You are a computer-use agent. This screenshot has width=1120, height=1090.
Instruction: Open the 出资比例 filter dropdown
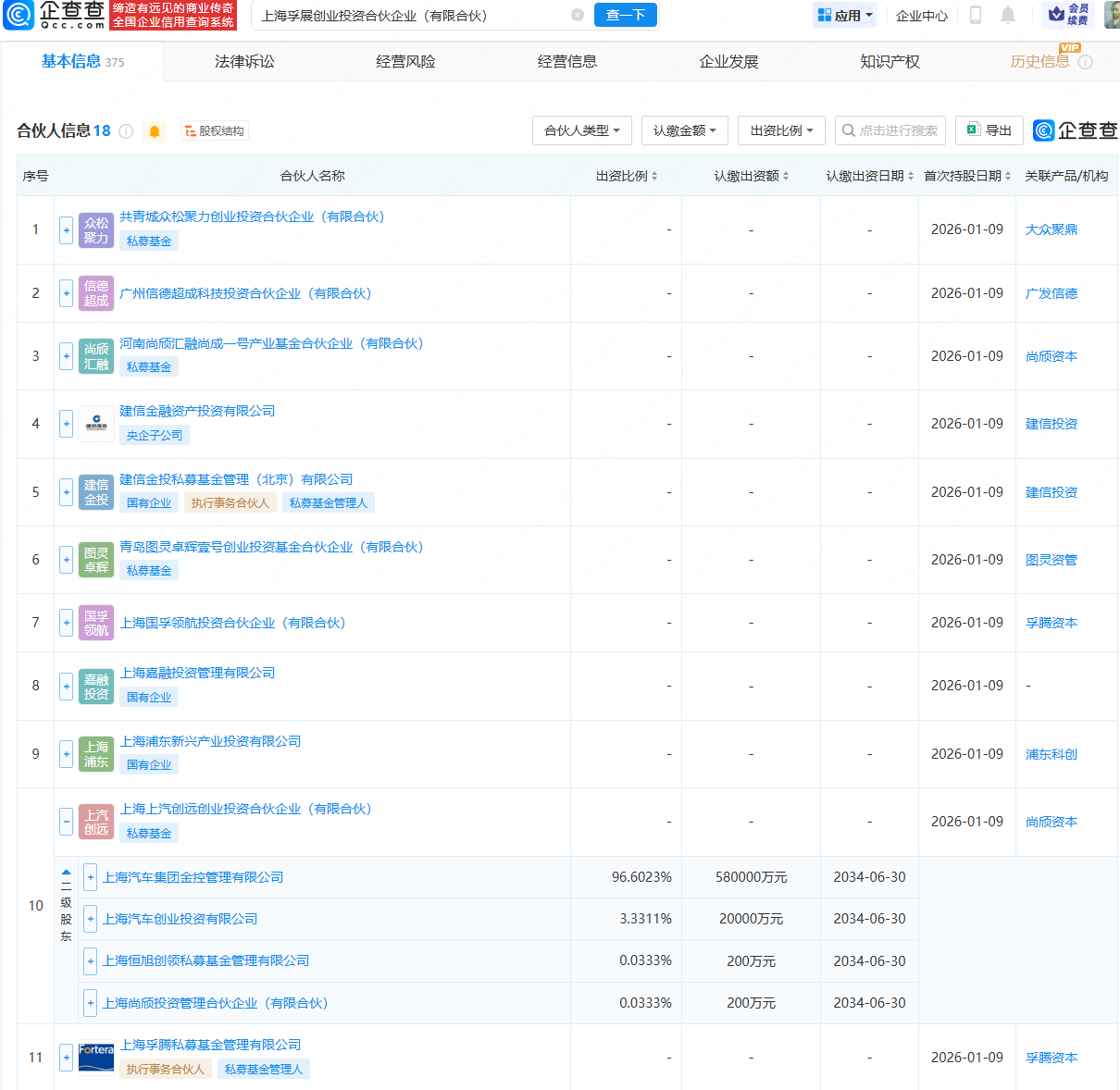pos(781,130)
